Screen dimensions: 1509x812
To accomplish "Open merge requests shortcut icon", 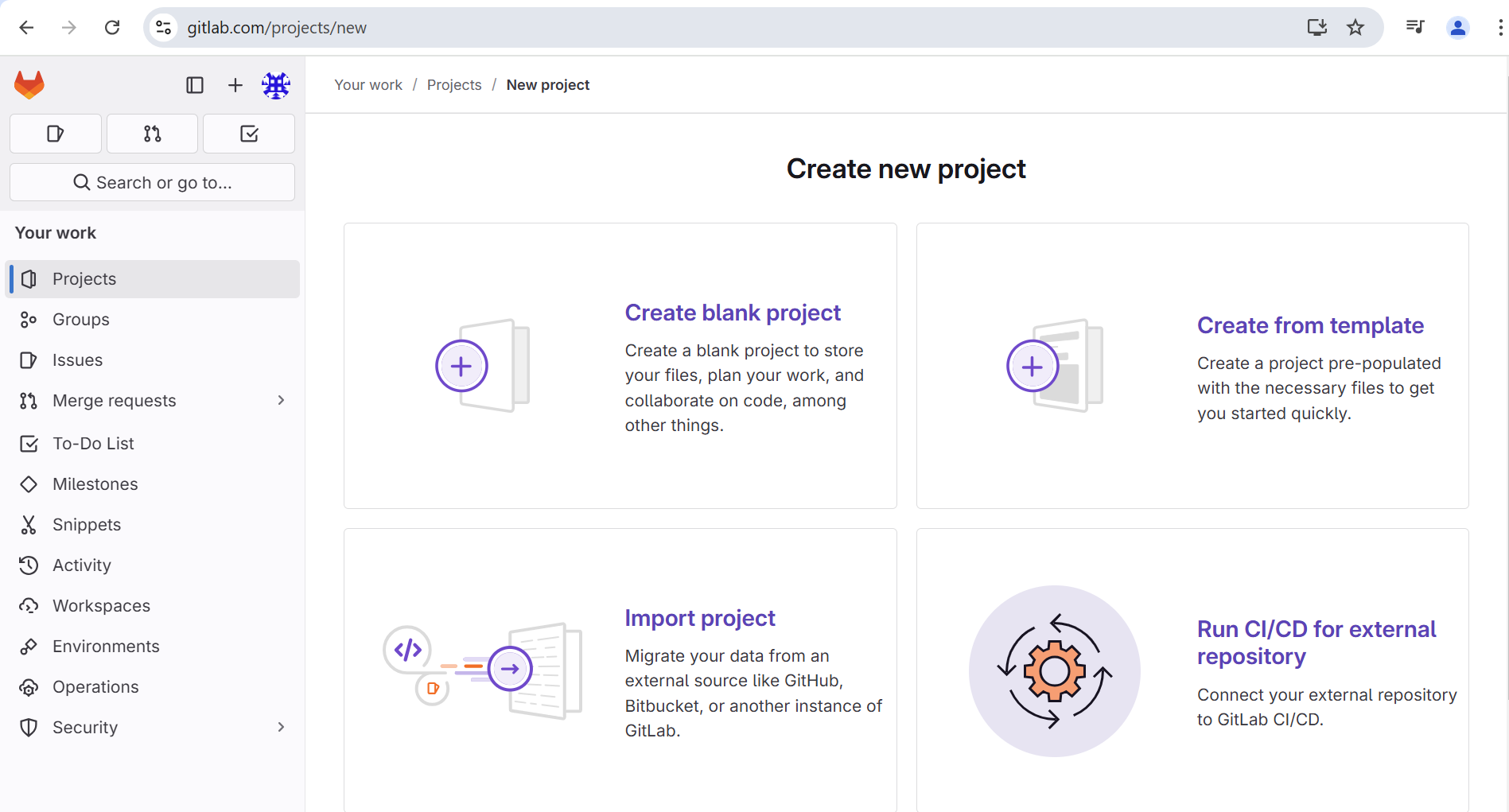I will coord(152,134).
